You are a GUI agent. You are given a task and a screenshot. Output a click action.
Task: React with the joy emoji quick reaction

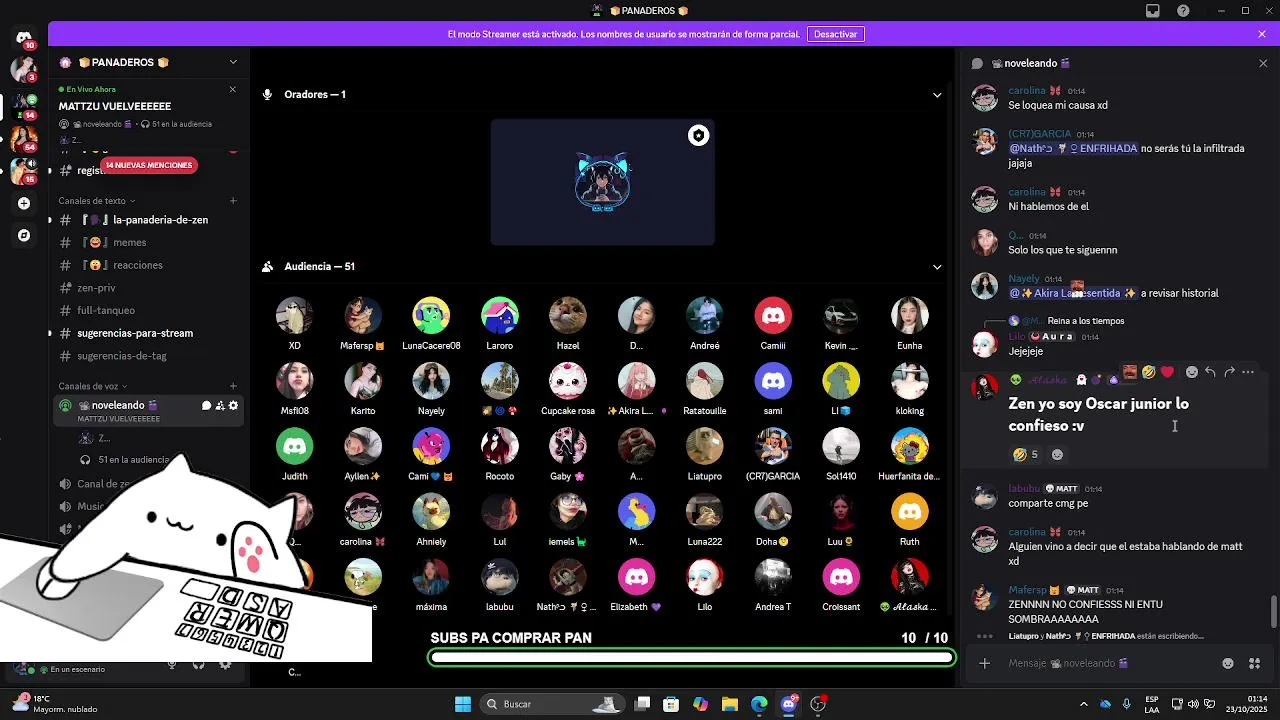[x=1148, y=372]
